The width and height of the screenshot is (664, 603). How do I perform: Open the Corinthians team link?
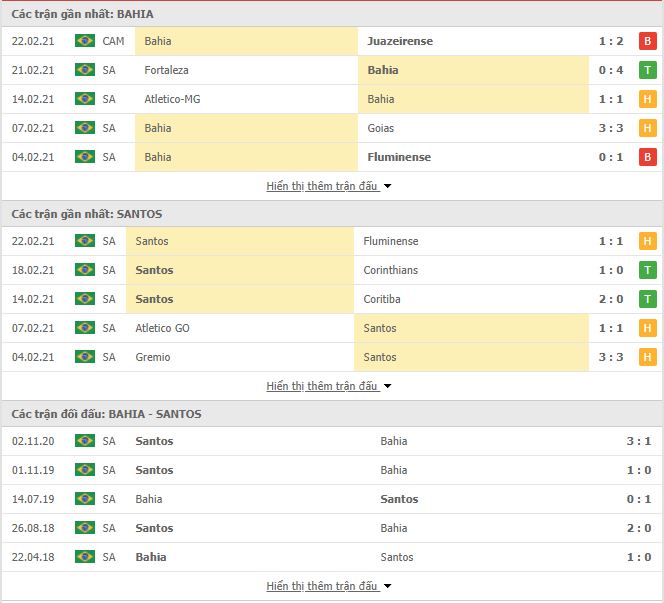coord(390,270)
